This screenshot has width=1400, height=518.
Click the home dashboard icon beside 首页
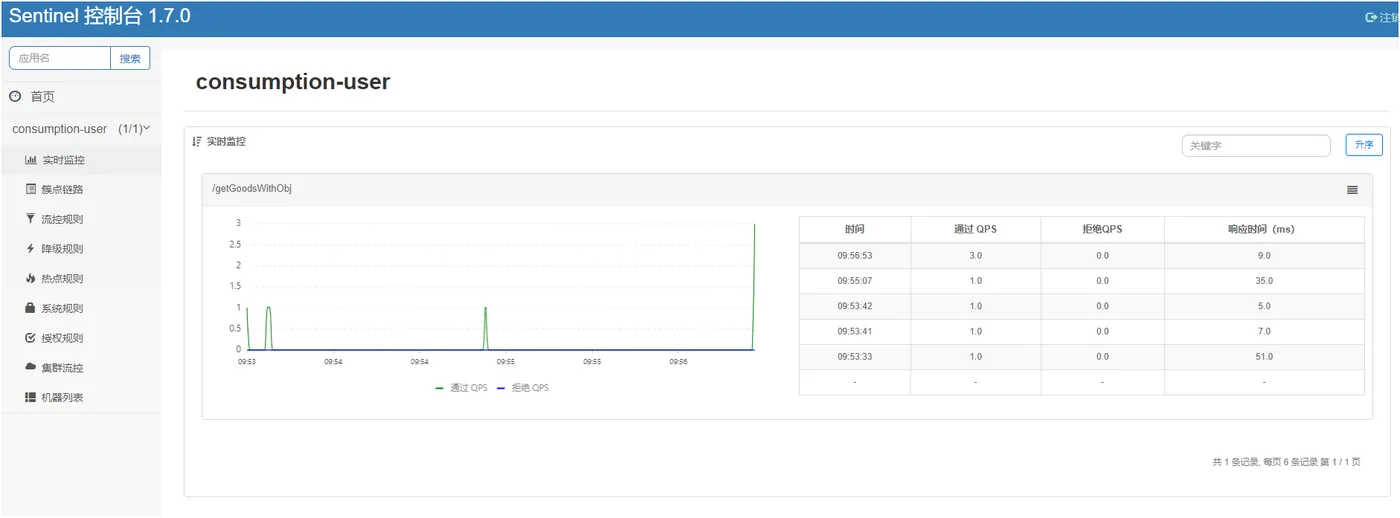point(15,96)
